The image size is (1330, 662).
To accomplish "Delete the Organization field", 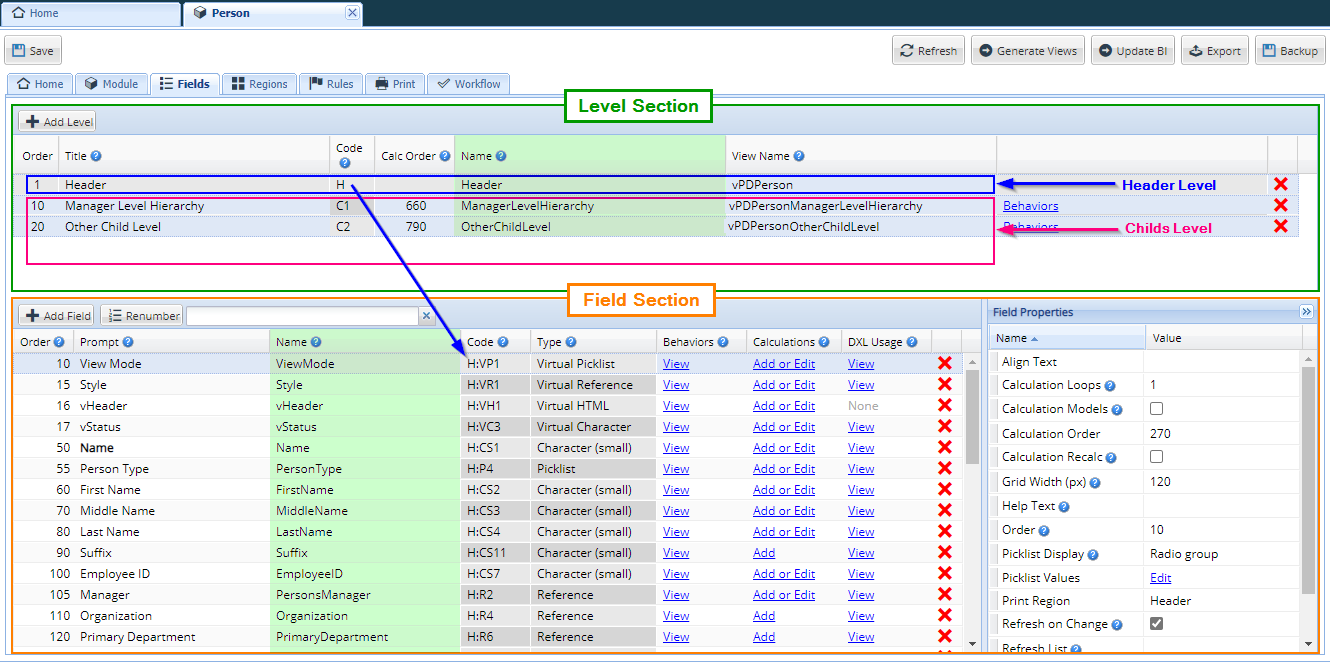I will coord(944,616).
